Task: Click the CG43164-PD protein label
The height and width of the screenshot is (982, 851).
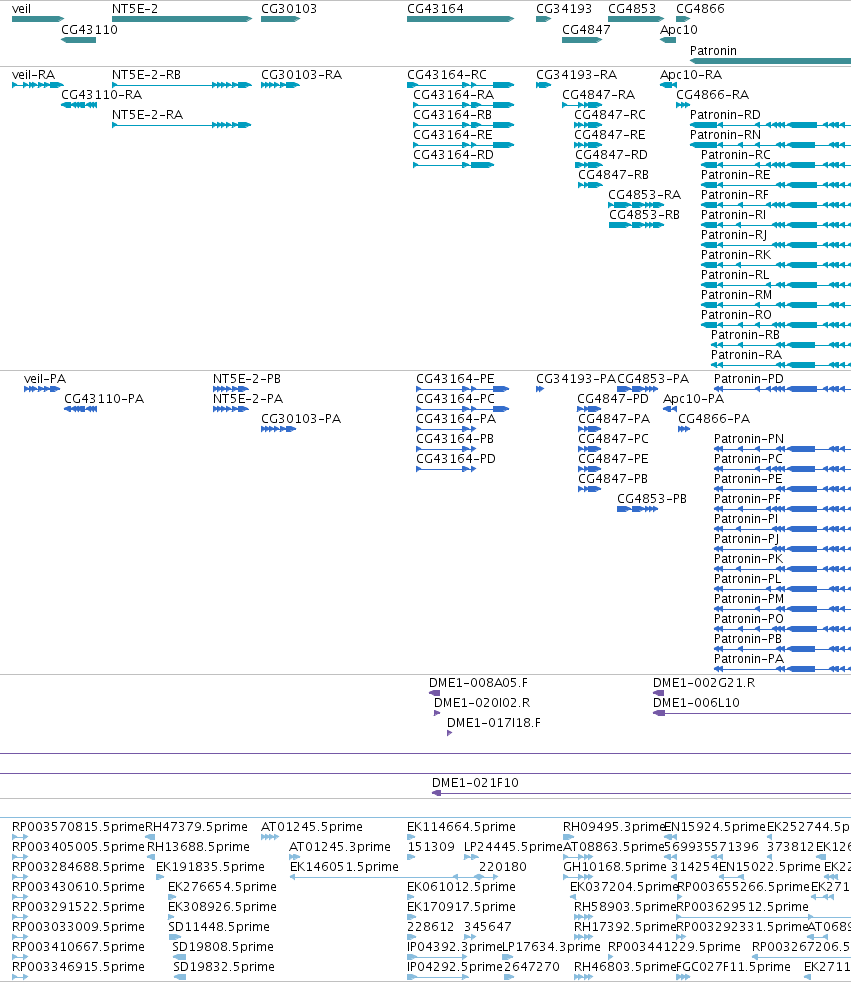Action: pyautogui.click(x=456, y=459)
